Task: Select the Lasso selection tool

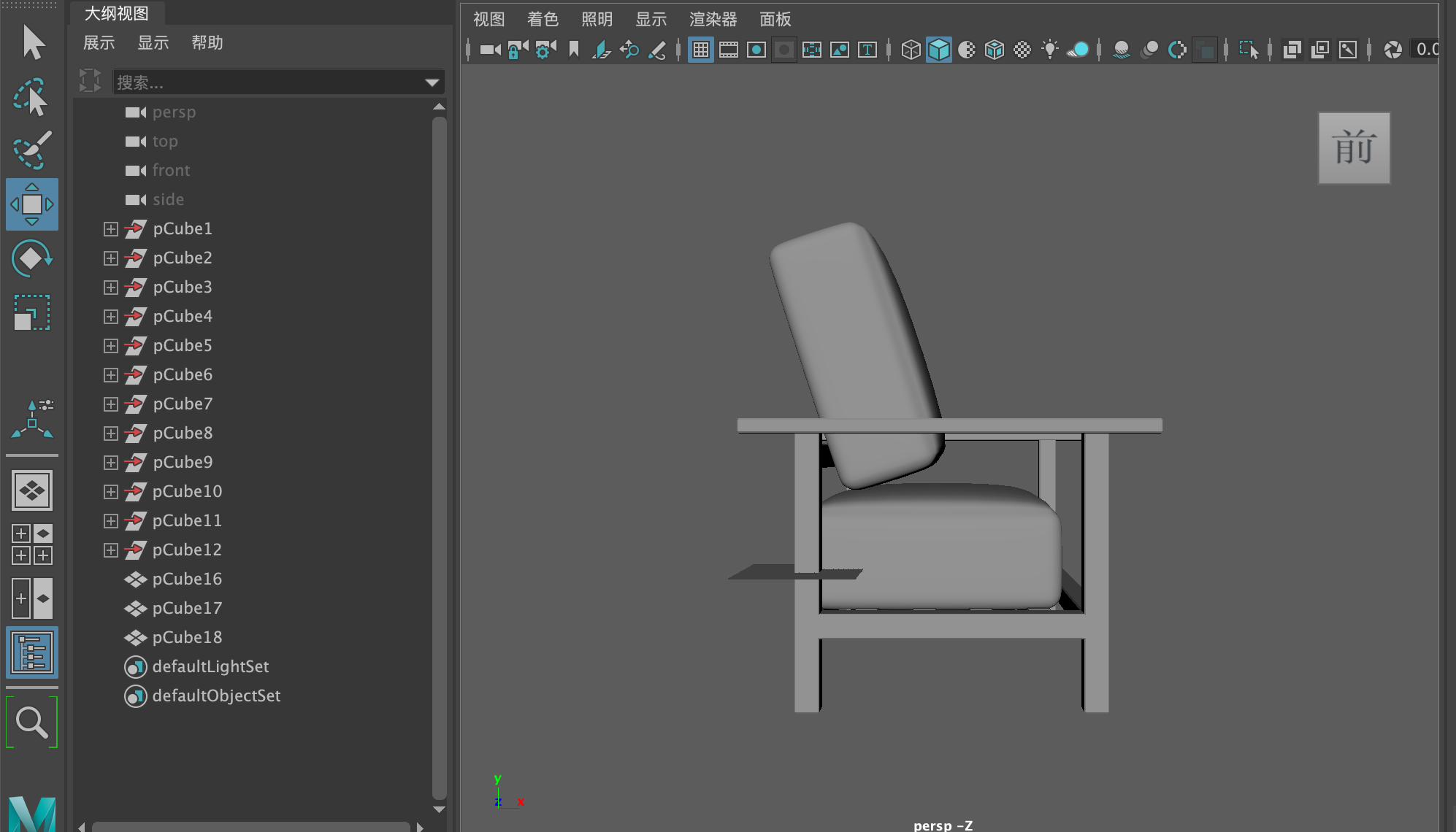Action: point(31,96)
